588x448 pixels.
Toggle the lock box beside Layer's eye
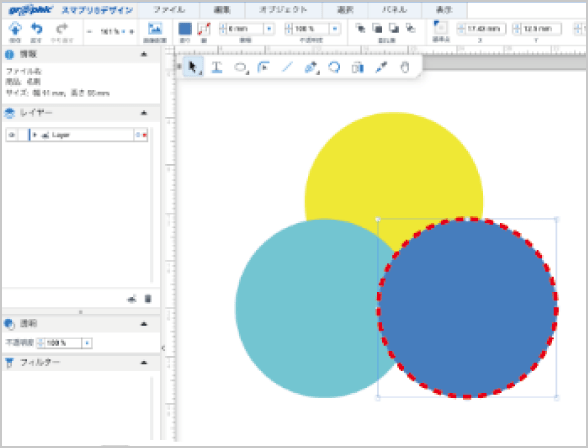[23, 135]
